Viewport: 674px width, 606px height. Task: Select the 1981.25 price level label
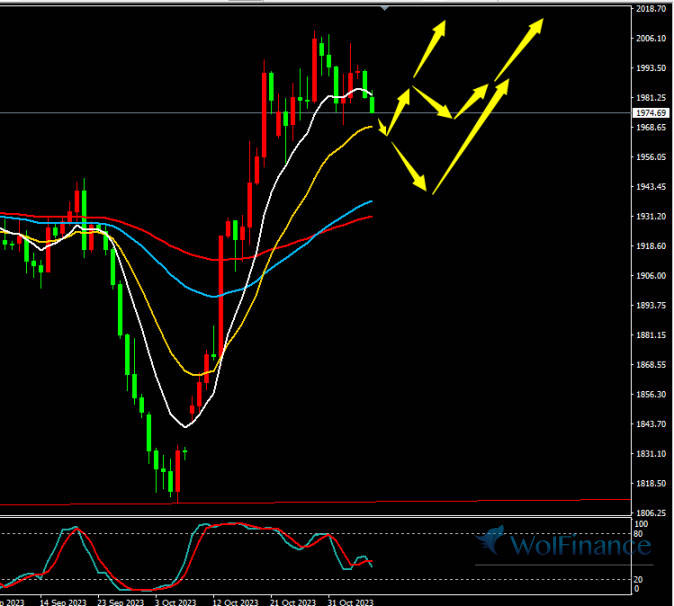pos(651,98)
